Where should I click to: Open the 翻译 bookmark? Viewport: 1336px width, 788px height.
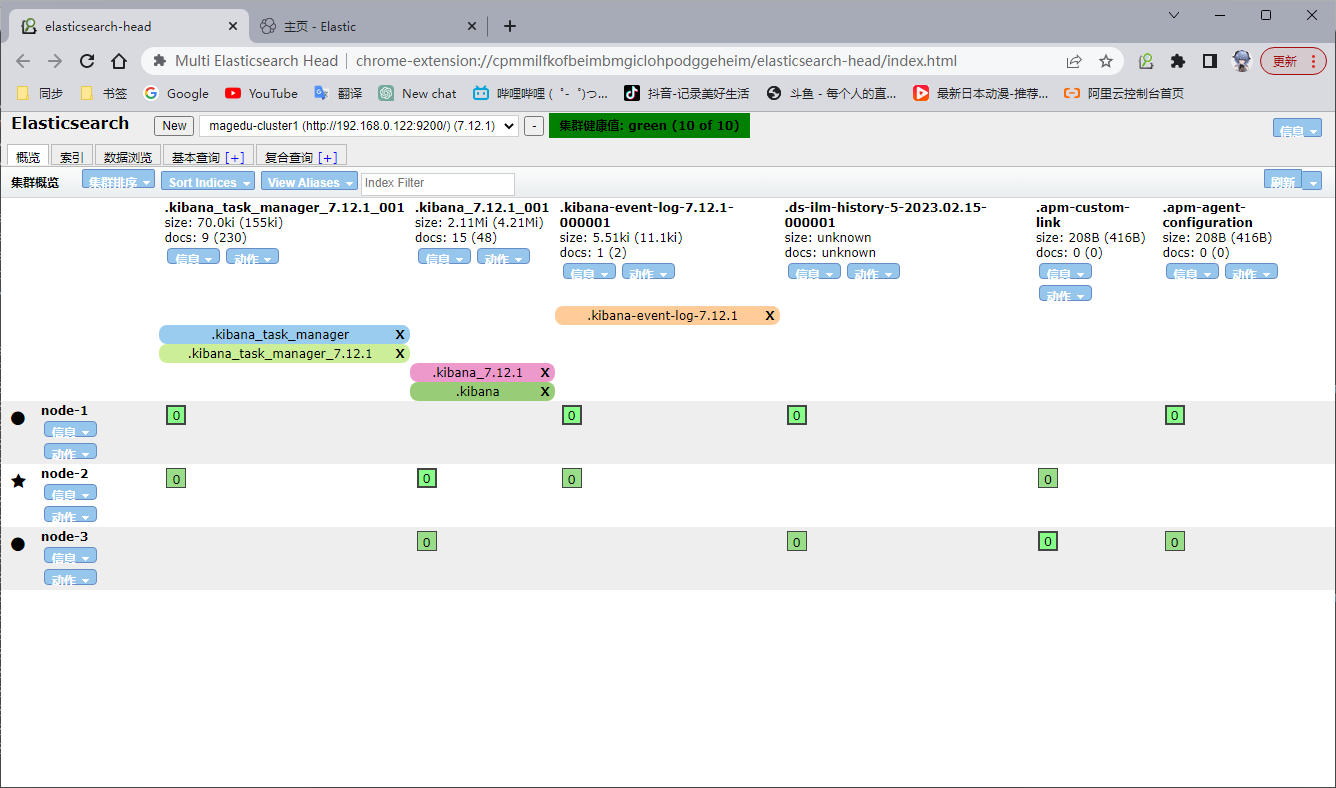pyautogui.click(x=338, y=93)
